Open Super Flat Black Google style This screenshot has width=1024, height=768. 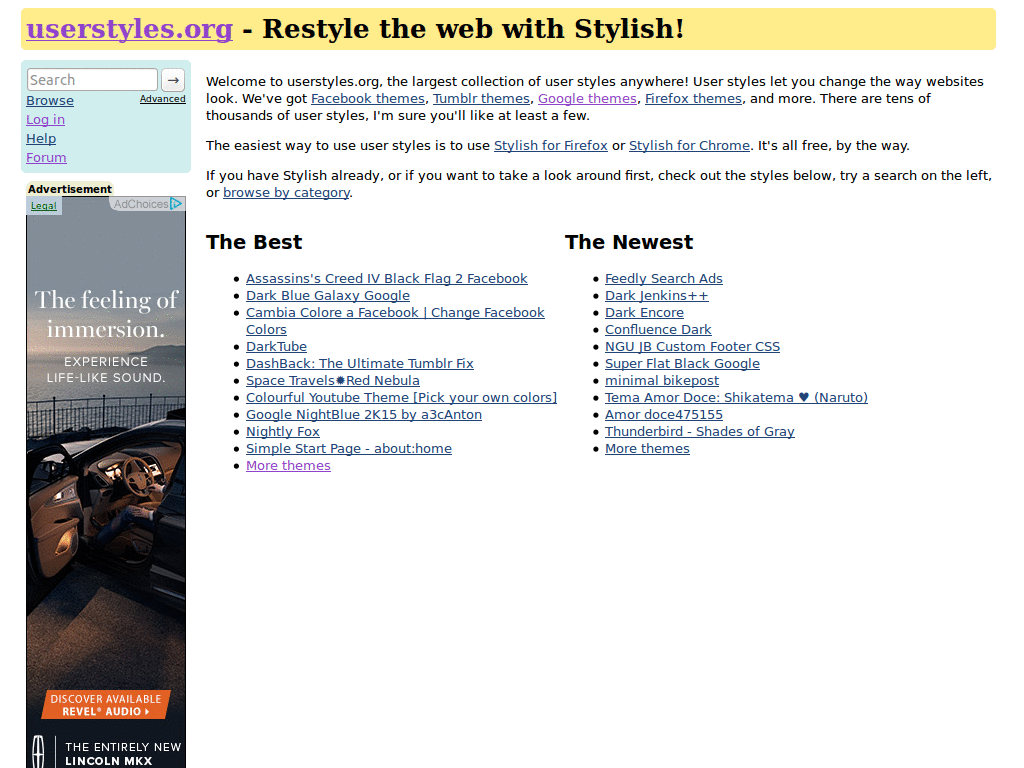[x=682, y=364]
